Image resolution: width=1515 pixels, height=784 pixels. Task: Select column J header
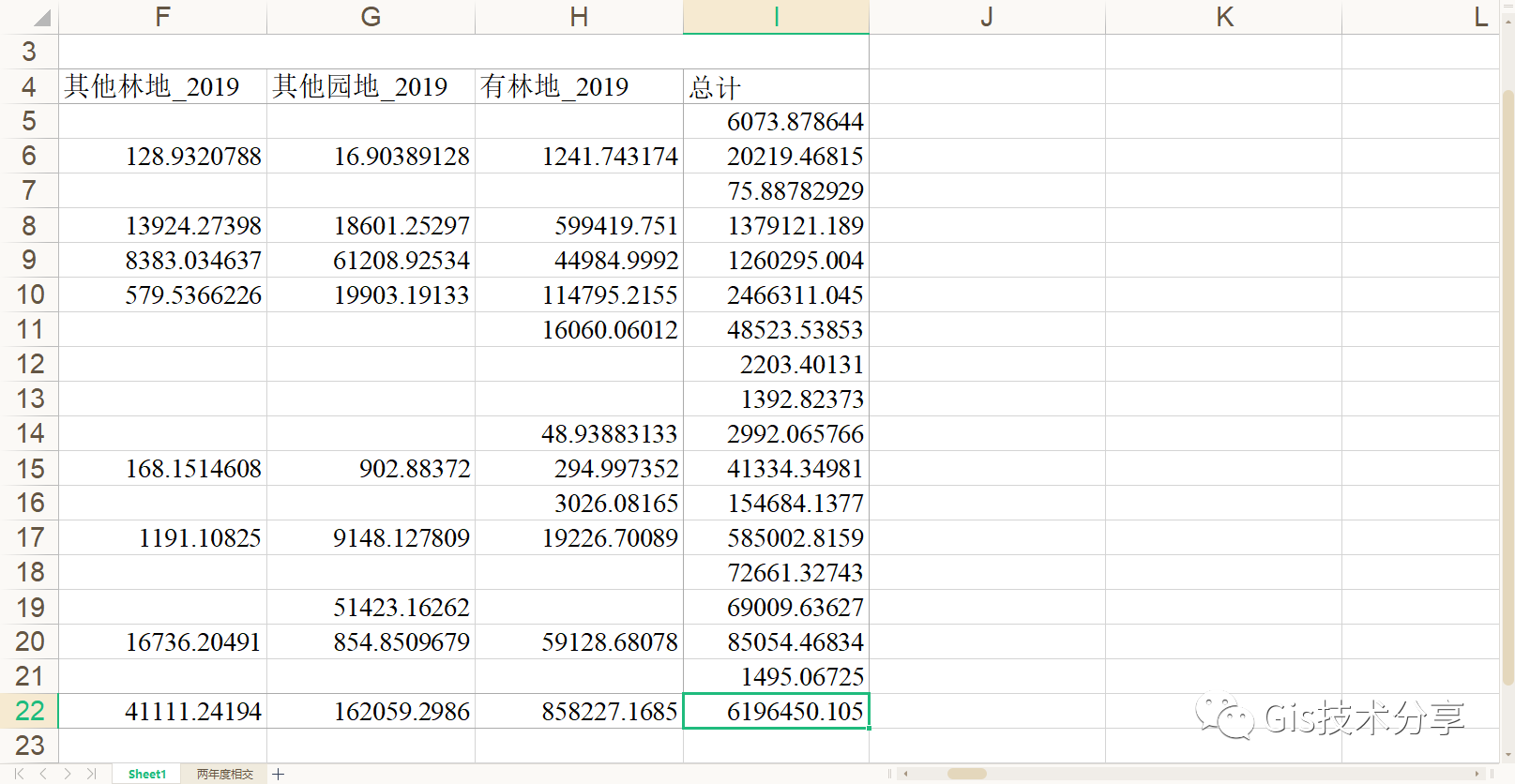(988, 17)
